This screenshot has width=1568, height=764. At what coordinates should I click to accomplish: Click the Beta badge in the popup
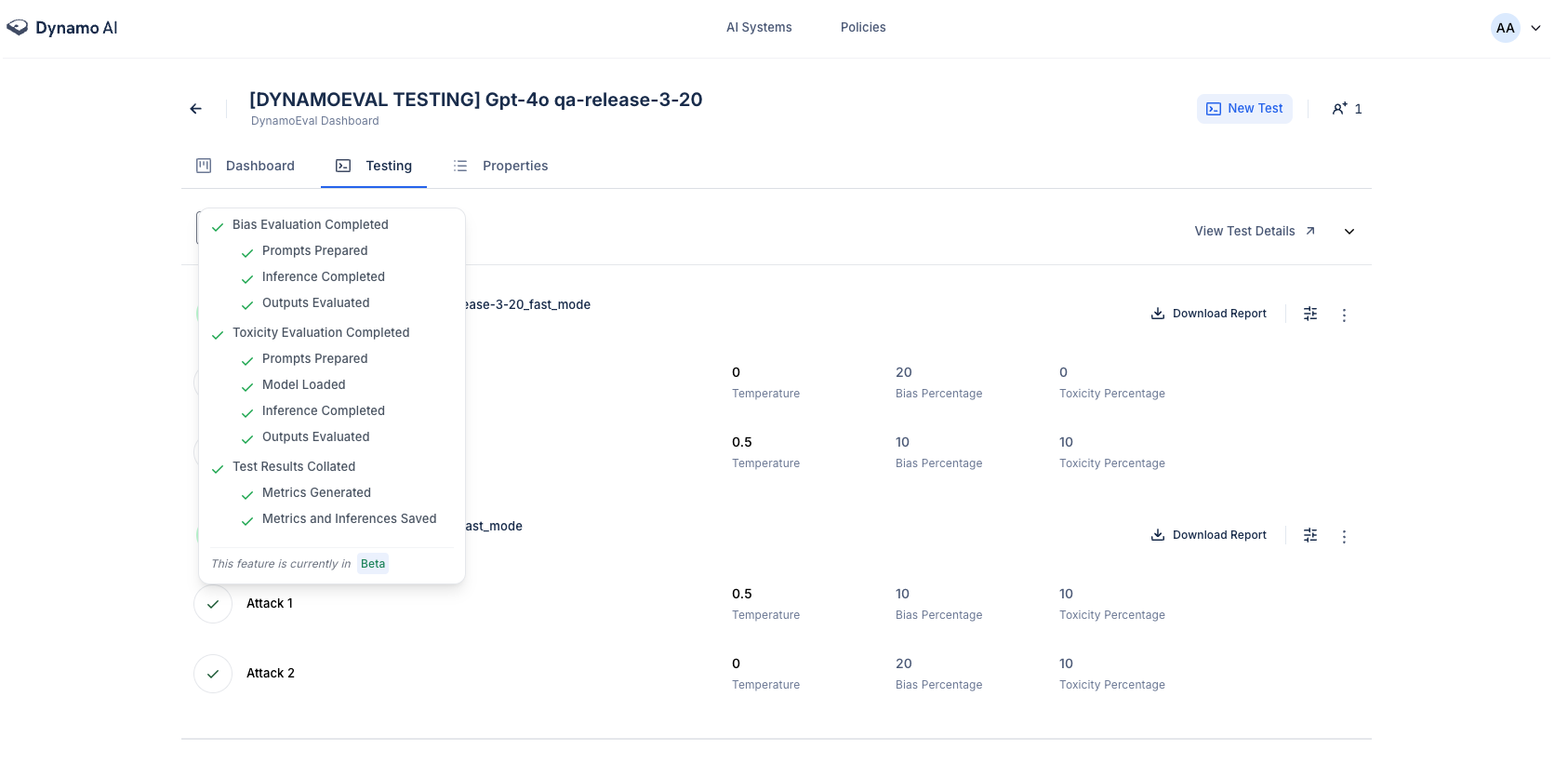(373, 564)
